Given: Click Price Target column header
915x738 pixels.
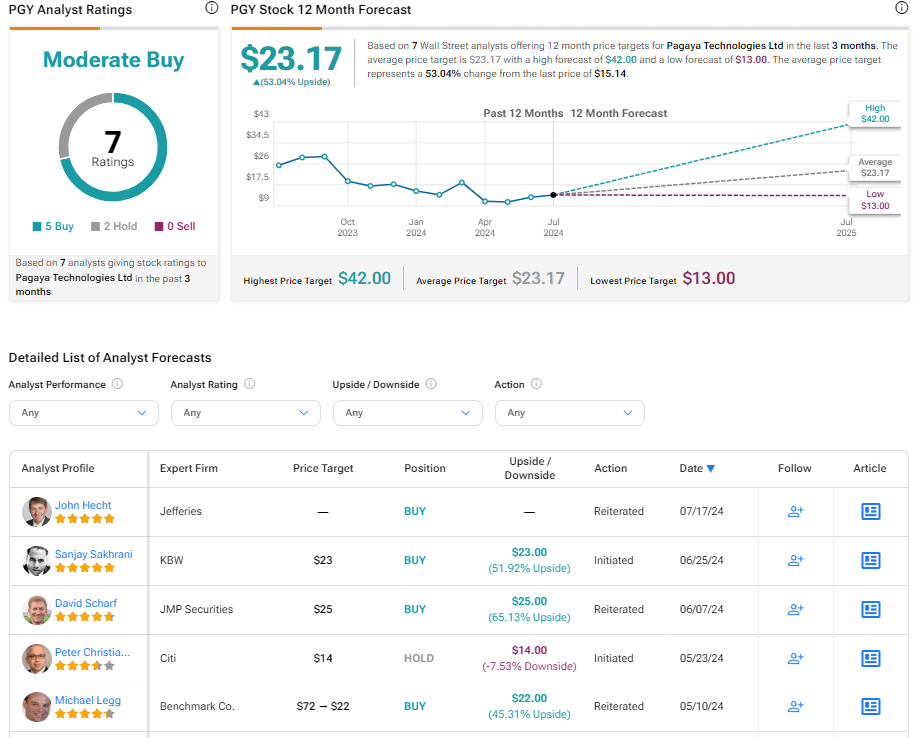Looking at the screenshot, I should [x=323, y=468].
